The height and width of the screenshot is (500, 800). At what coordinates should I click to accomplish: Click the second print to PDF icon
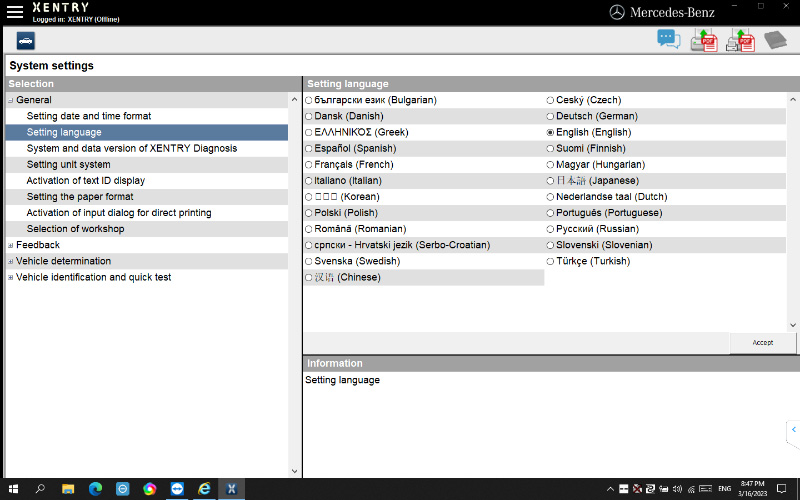(740, 40)
